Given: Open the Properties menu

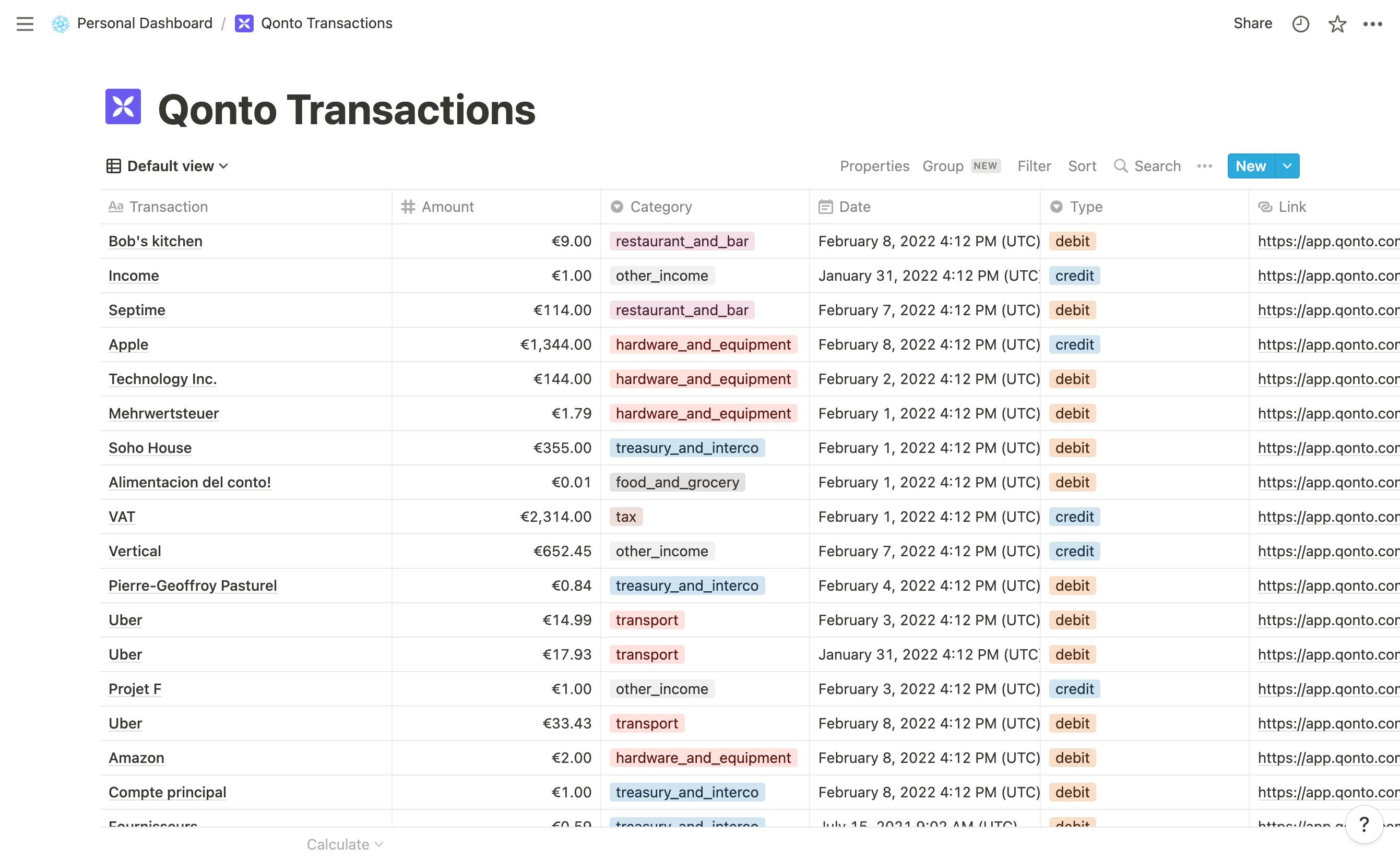Looking at the screenshot, I should pyautogui.click(x=874, y=166).
